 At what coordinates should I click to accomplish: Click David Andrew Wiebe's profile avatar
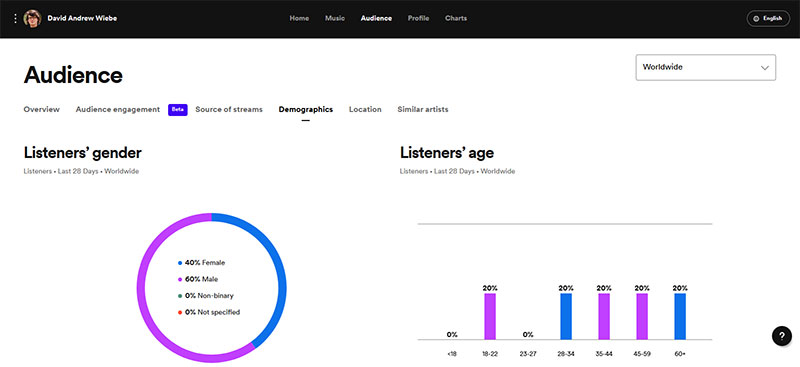tap(32, 18)
